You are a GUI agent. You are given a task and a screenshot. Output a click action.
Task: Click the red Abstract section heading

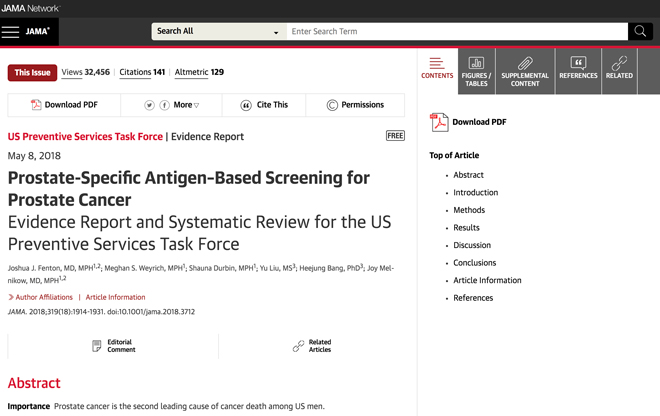pos(34,383)
